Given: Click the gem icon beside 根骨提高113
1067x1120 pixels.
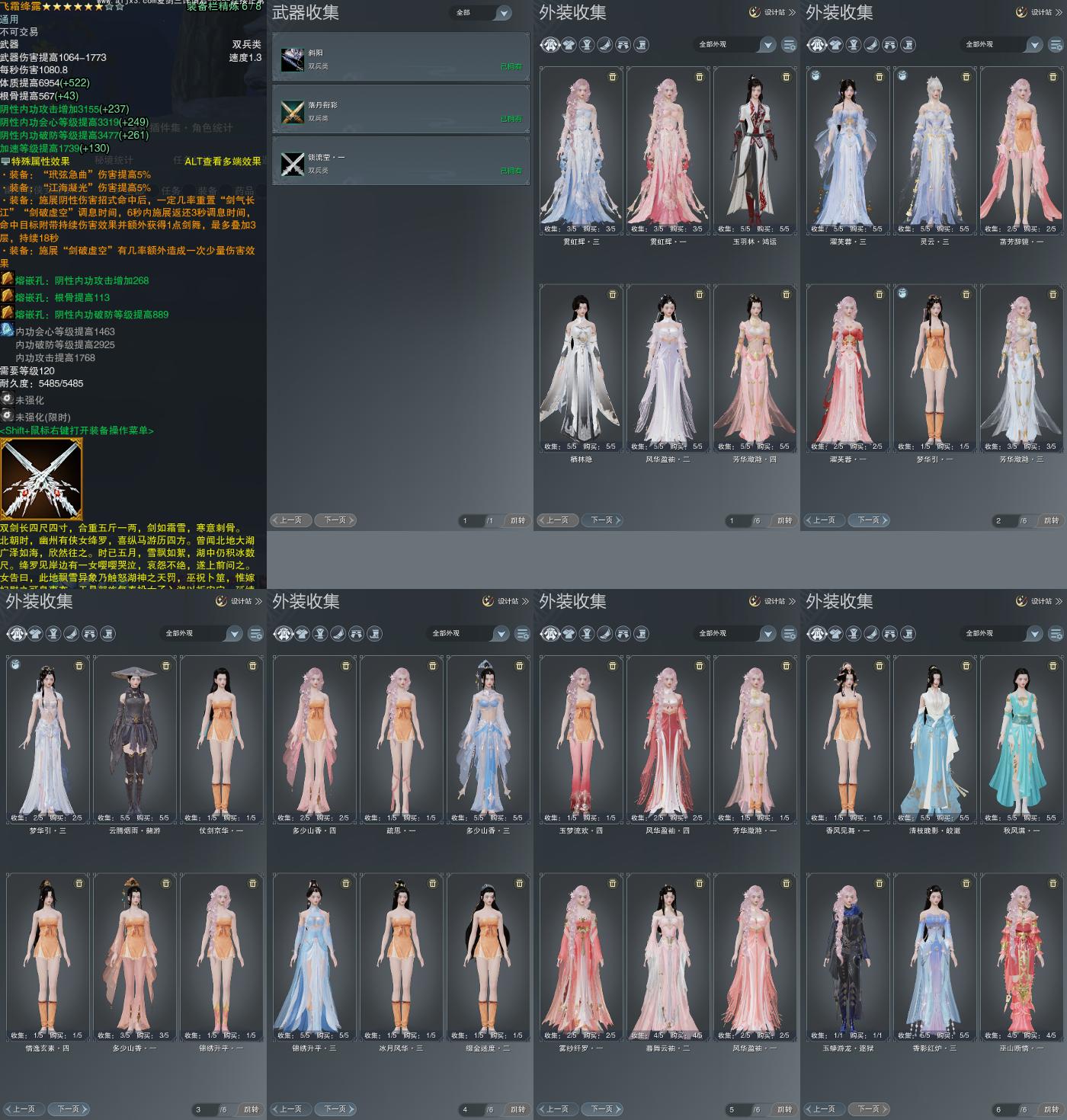Looking at the screenshot, I should click(x=7, y=296).
